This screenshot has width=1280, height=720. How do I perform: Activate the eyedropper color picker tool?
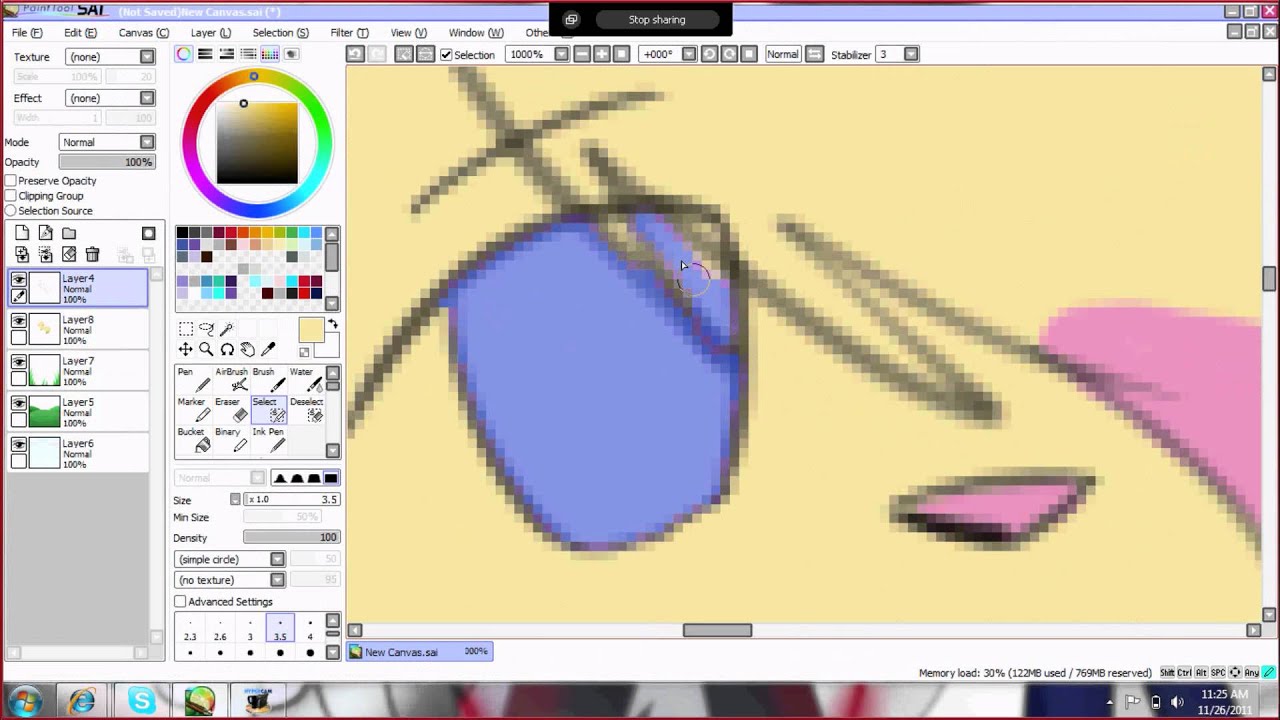268,349
